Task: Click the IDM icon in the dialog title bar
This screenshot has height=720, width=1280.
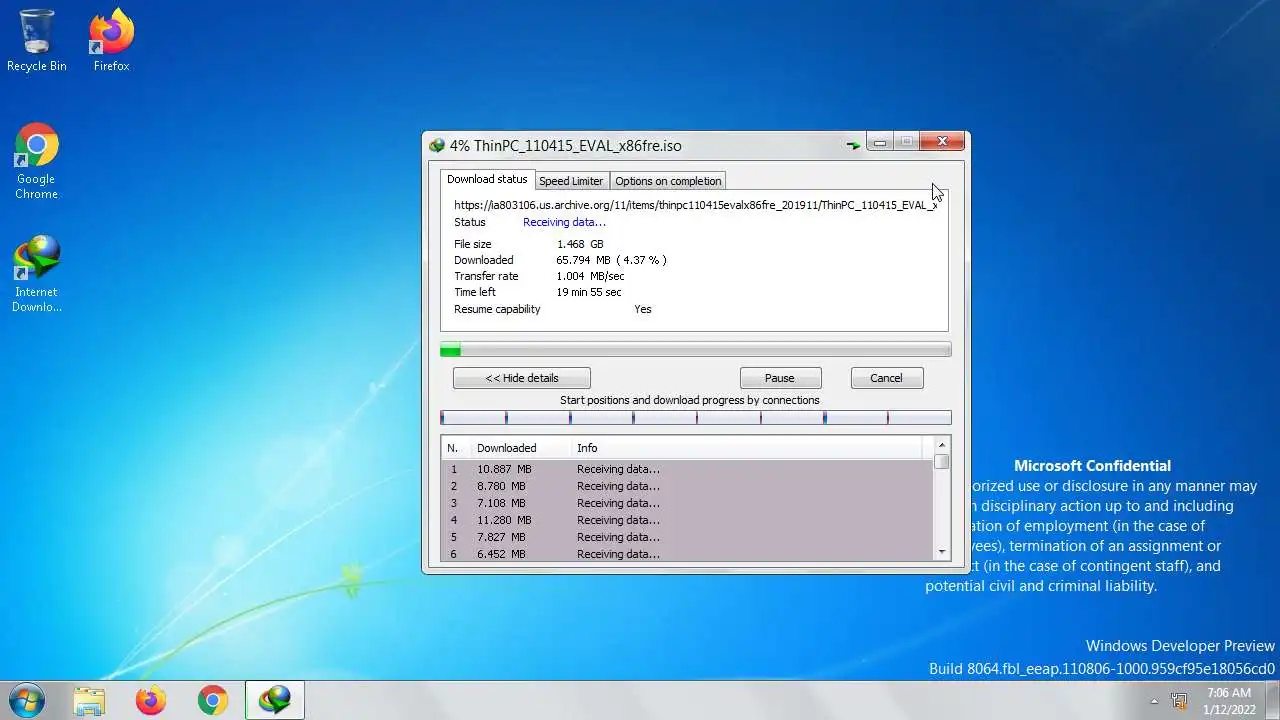Action: coord(437,145)
